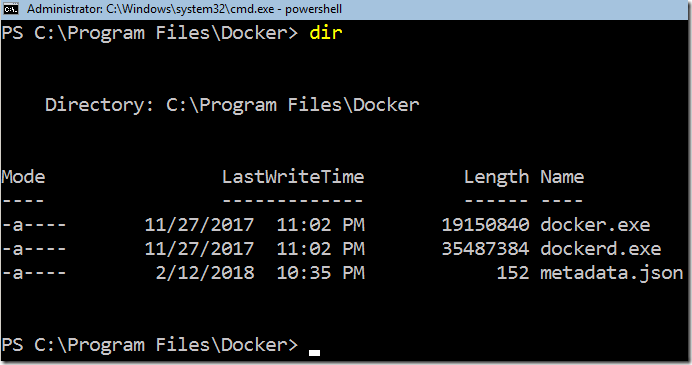Click the cmd.exe icon in title bar

11,9
